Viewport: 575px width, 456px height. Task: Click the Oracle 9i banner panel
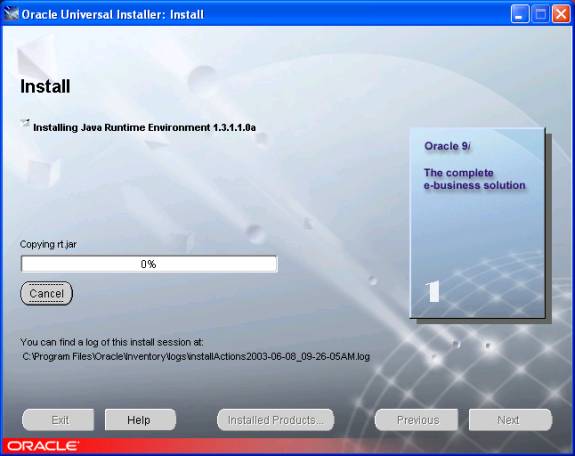tap(477, 222)
